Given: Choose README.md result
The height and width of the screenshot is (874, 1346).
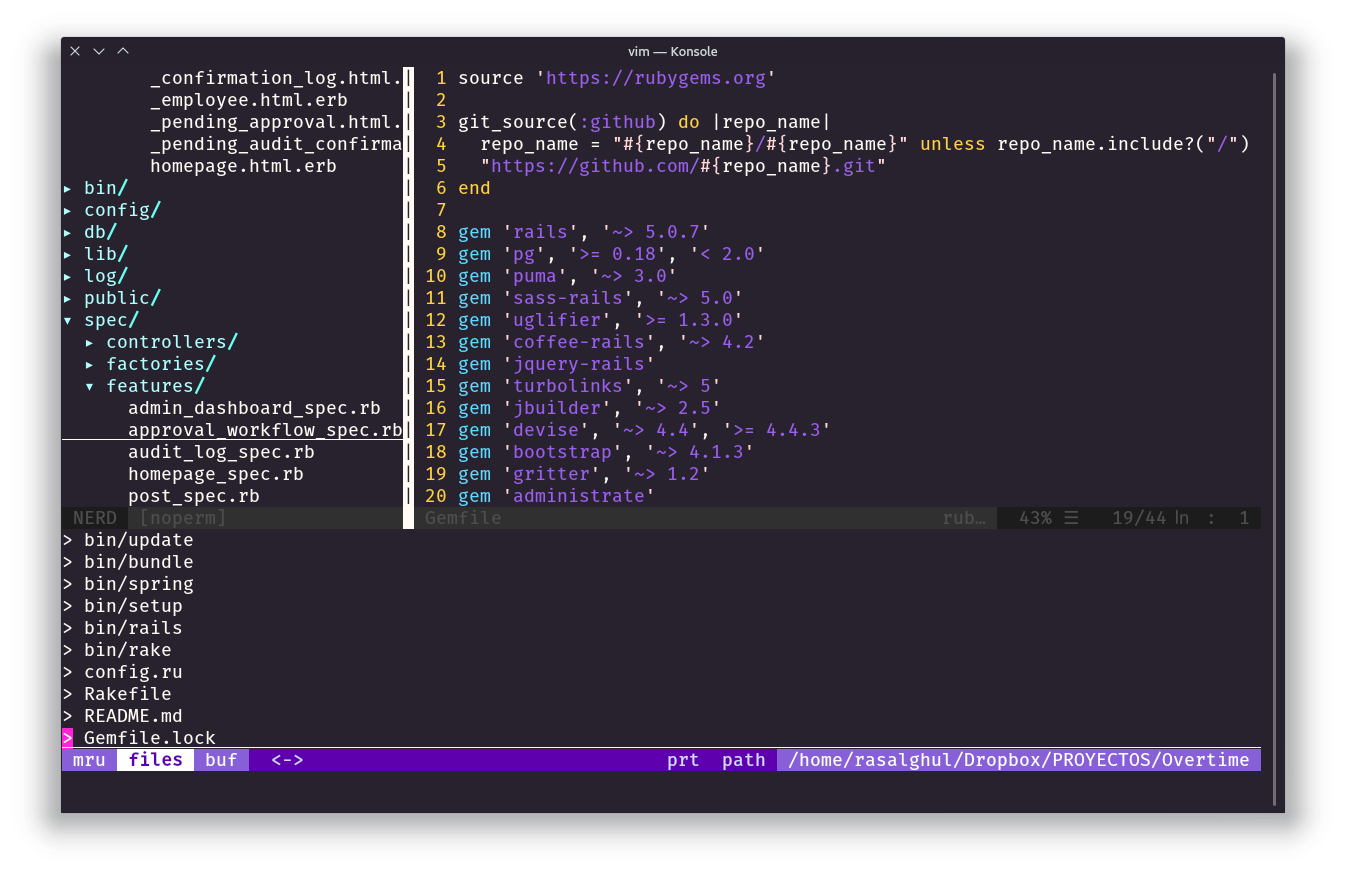Looking at the screenshot, I should point(133,716).
